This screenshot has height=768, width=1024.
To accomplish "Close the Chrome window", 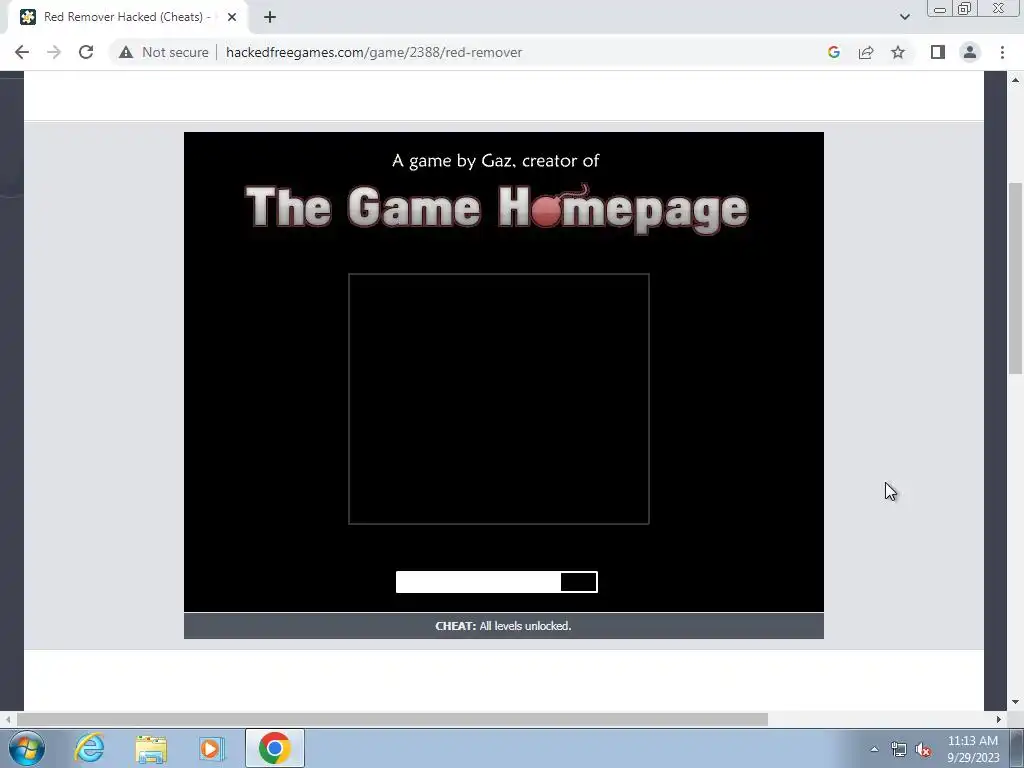I will [999, 8].
